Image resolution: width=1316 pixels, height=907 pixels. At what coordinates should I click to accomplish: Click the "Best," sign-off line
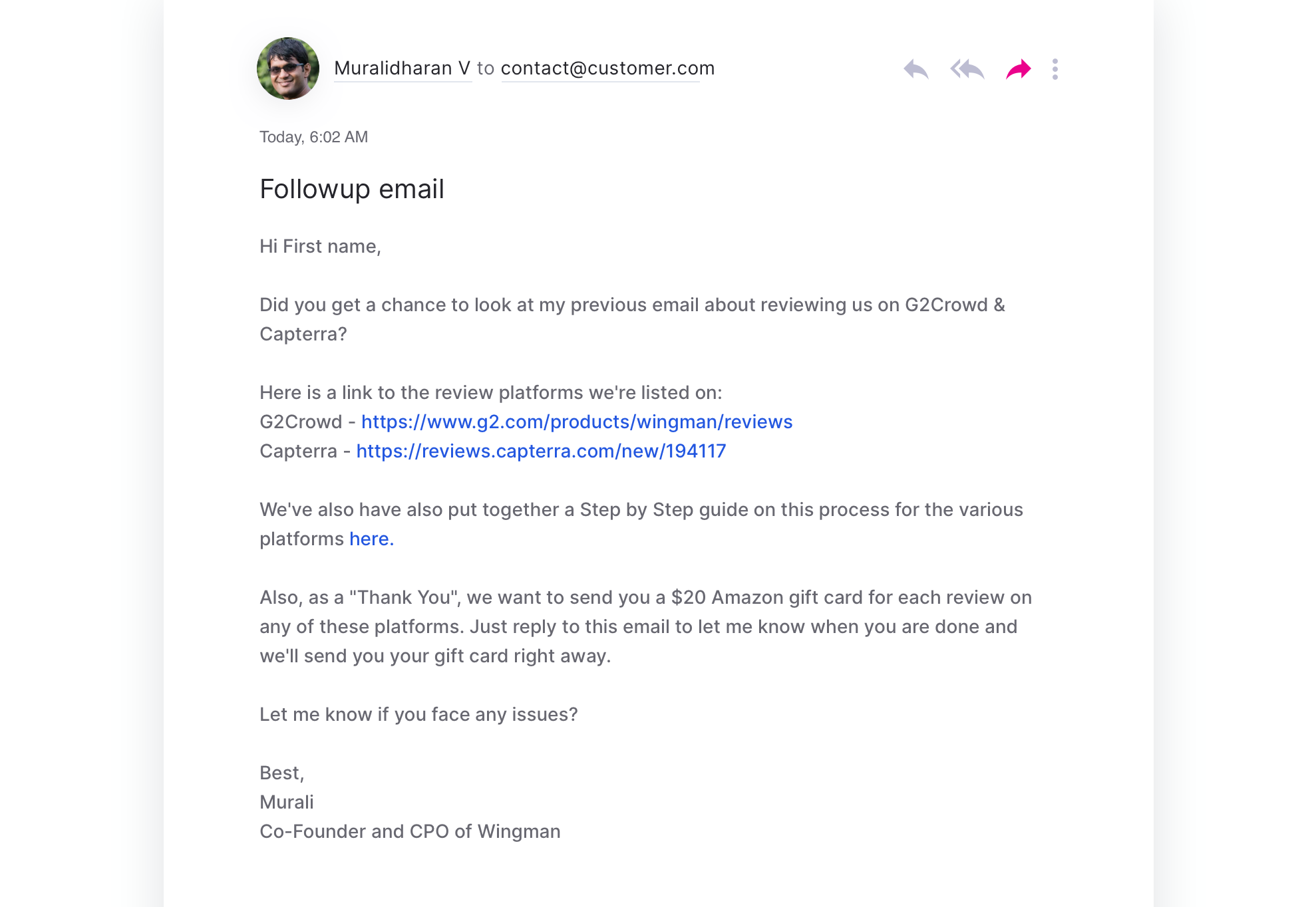click(x=281, y=773)
